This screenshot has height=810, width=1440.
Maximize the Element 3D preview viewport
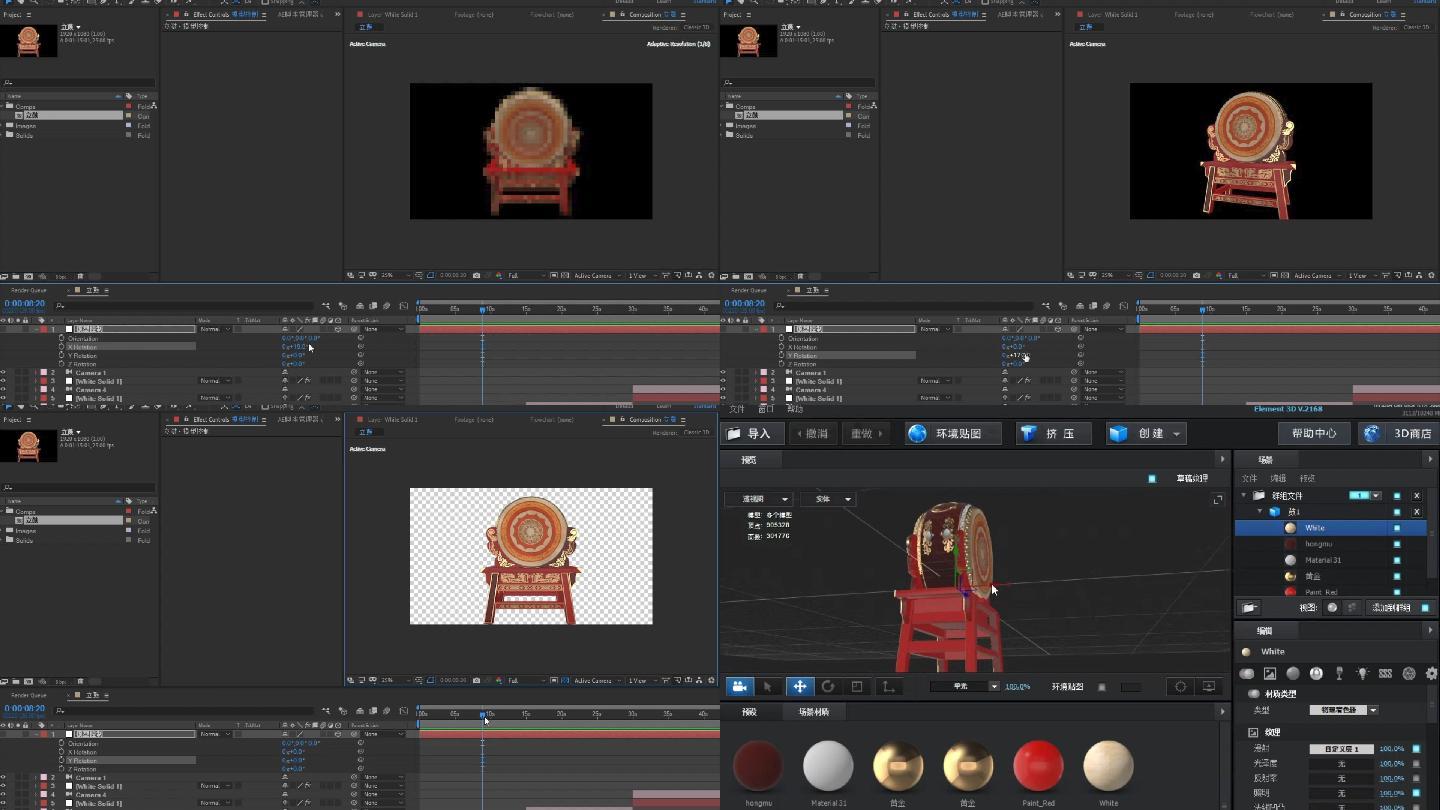(x=1218, y=499)
